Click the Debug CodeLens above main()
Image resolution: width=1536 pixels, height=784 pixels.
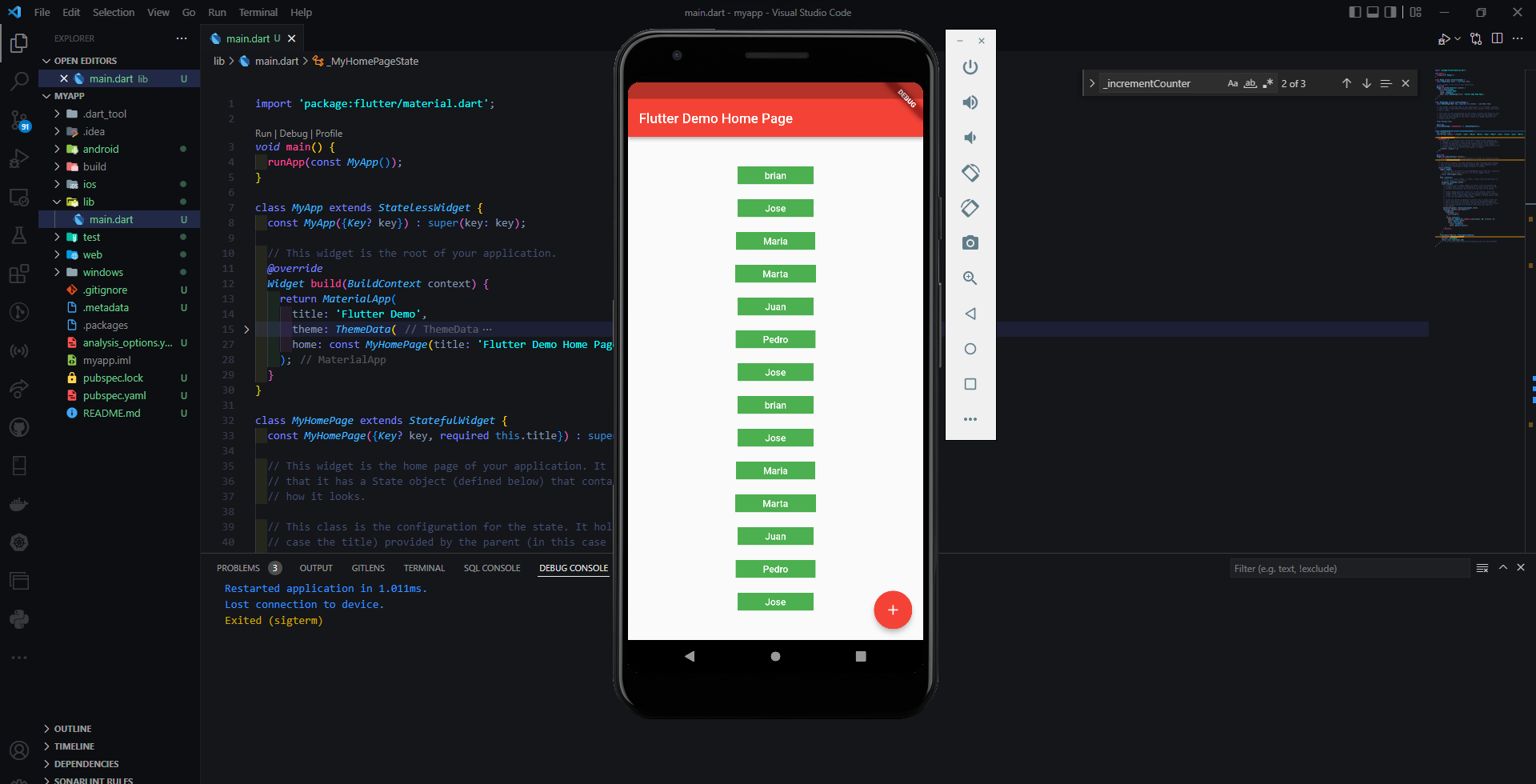tap(294, 134)
